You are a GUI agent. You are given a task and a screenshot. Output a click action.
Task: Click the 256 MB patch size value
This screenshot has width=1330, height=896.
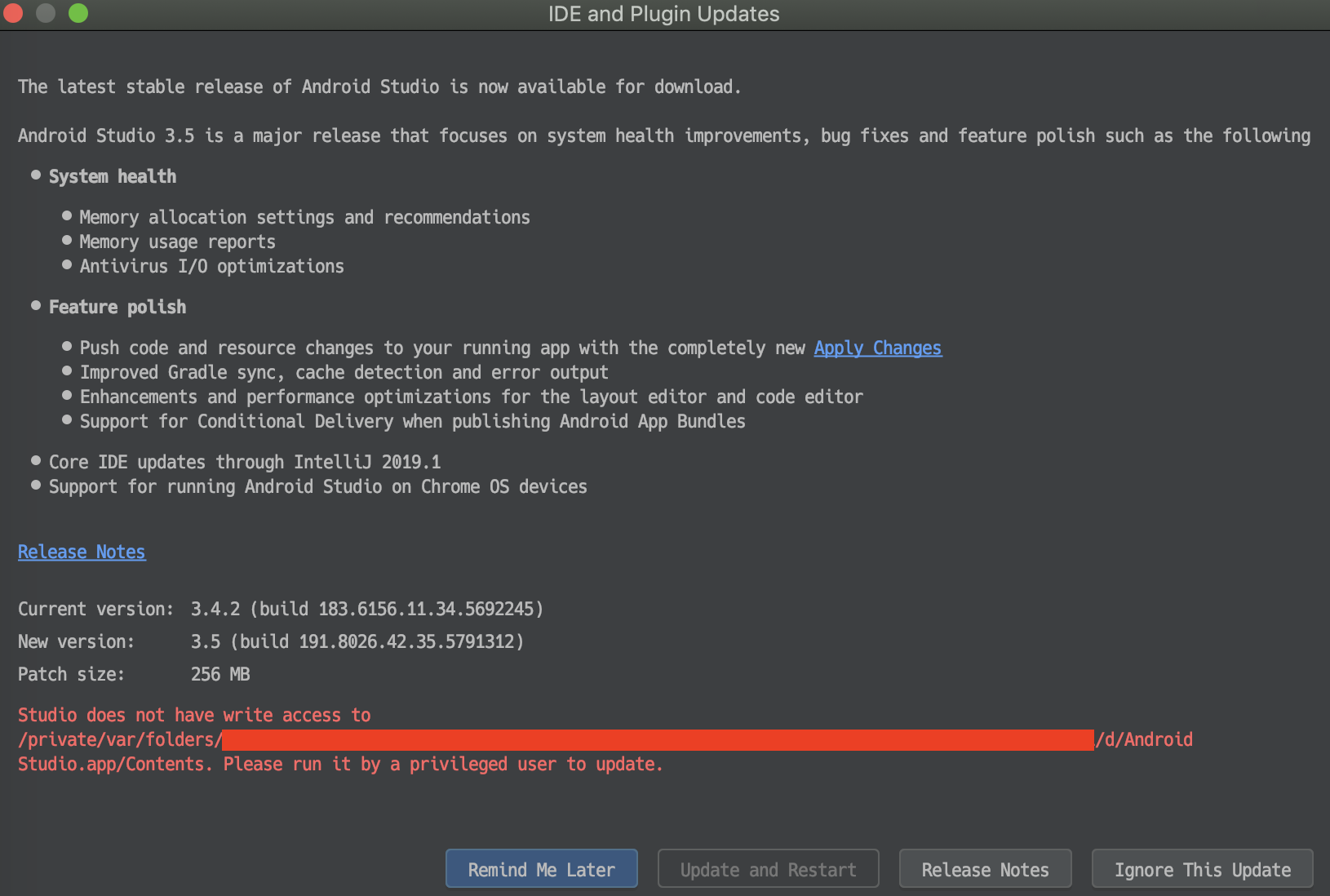coord(219,674)
